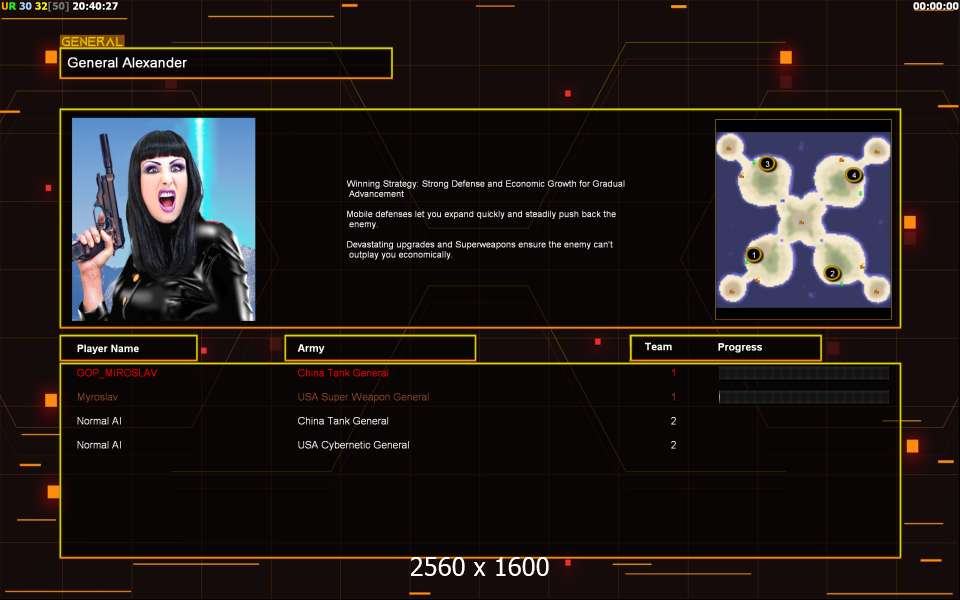Click the USA Super Weapon General entry
Screen dimensions: 960x600
pos(363,397)
